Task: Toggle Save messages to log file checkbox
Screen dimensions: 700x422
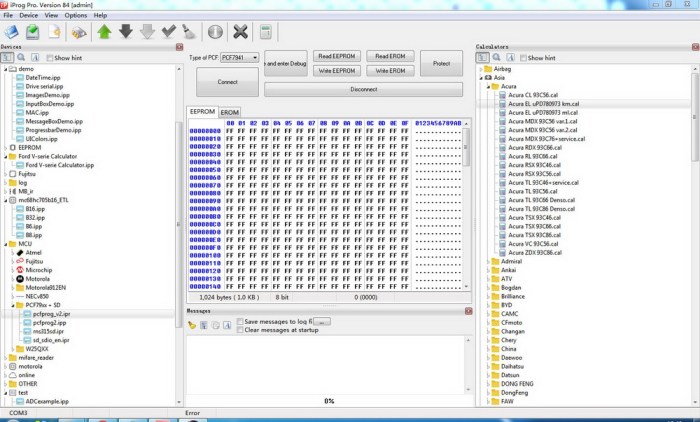Action: (239, 322)
